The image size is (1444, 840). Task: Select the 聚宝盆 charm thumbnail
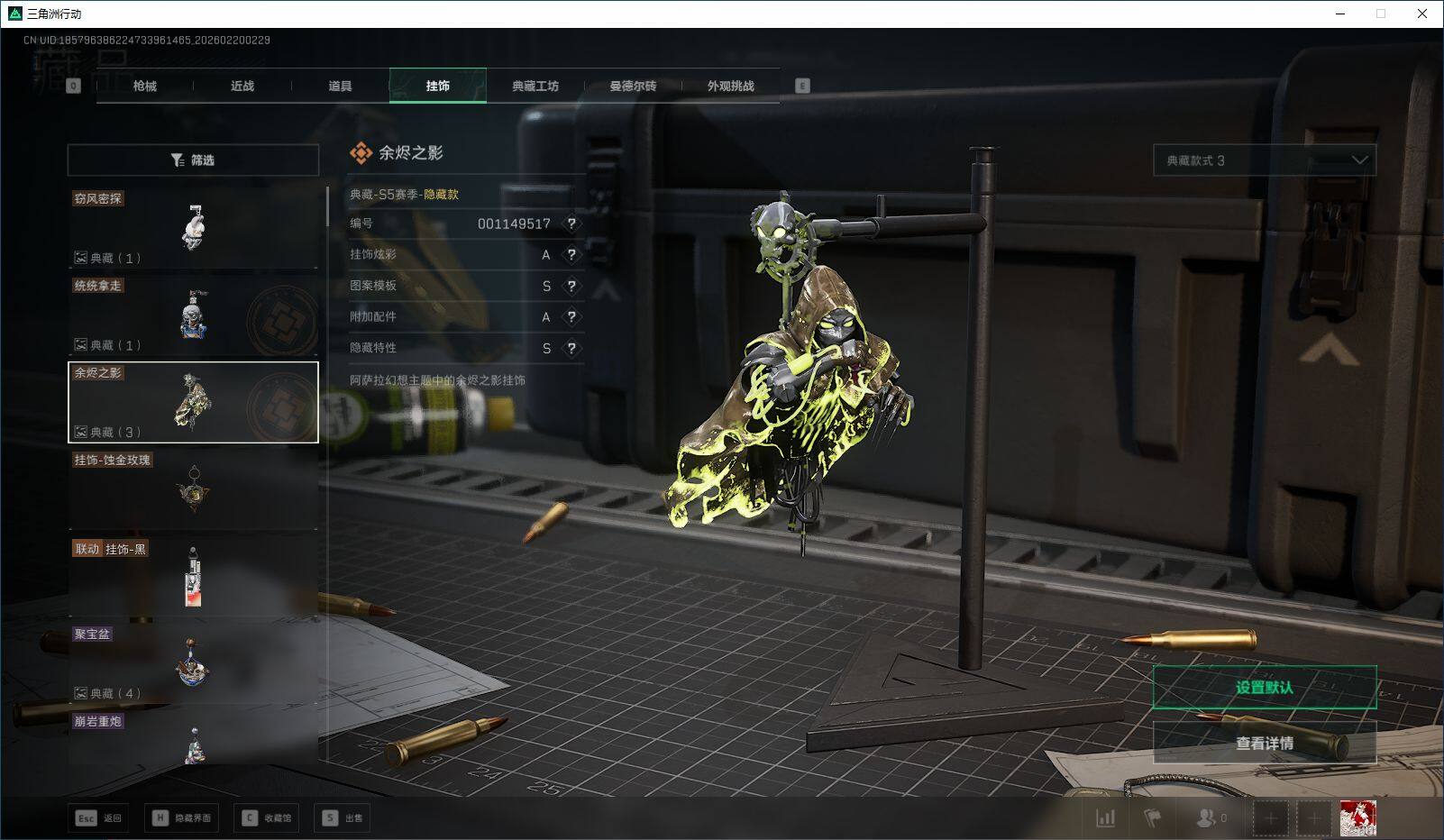(x=193, y=664)
